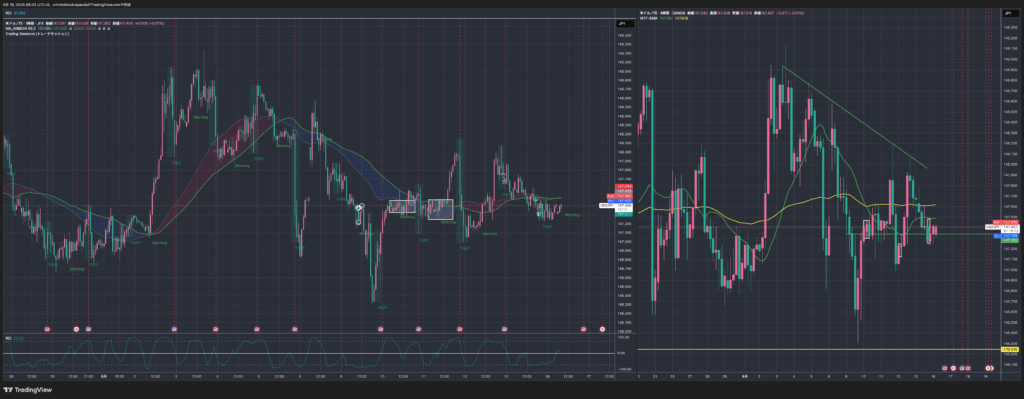Select the RCI legend in the bottom indicator pane
Viewport: 1024px width, 399px height.
click(x=8, y=338)
